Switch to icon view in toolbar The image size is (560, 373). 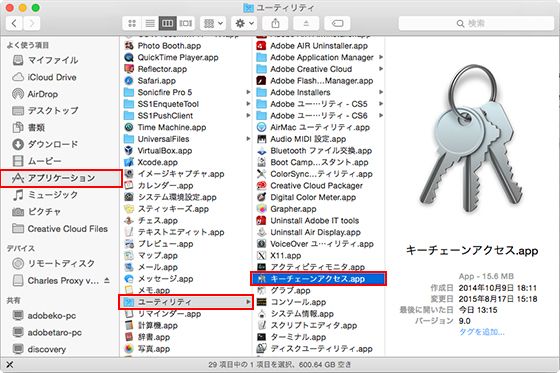[132, 24]
